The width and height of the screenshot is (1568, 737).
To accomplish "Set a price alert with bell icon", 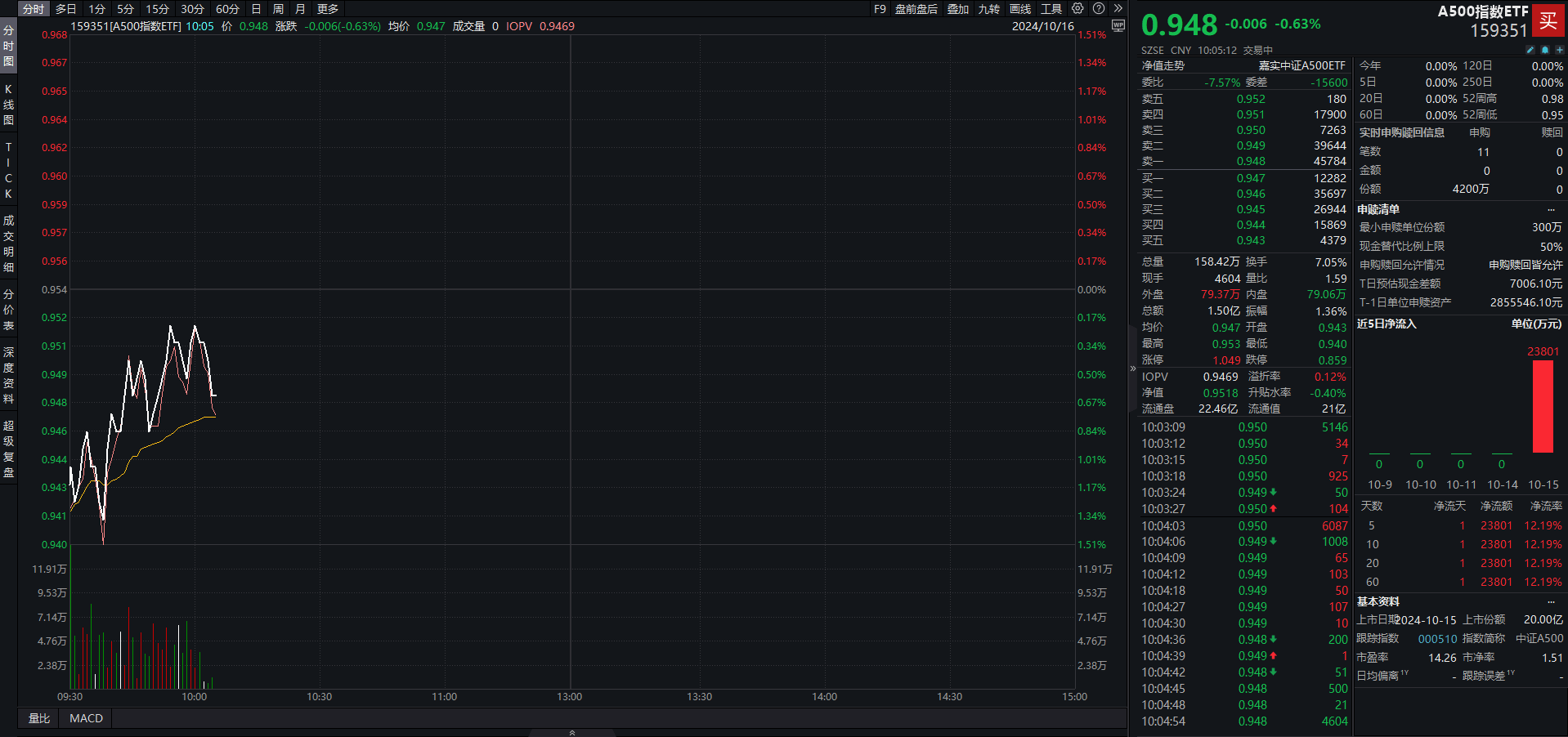I will pos(1545,50).
